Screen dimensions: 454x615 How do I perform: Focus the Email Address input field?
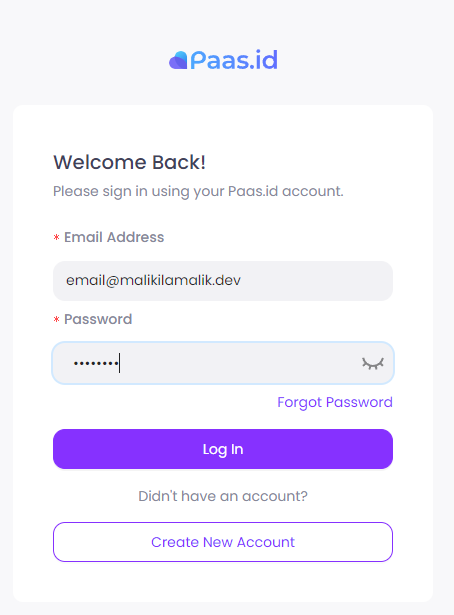coord(223,281)
